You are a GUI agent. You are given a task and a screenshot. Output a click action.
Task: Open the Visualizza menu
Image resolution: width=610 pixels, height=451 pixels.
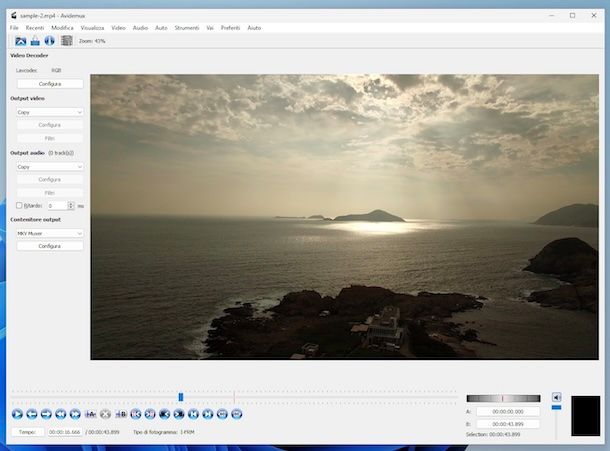[x=92, y=28]
